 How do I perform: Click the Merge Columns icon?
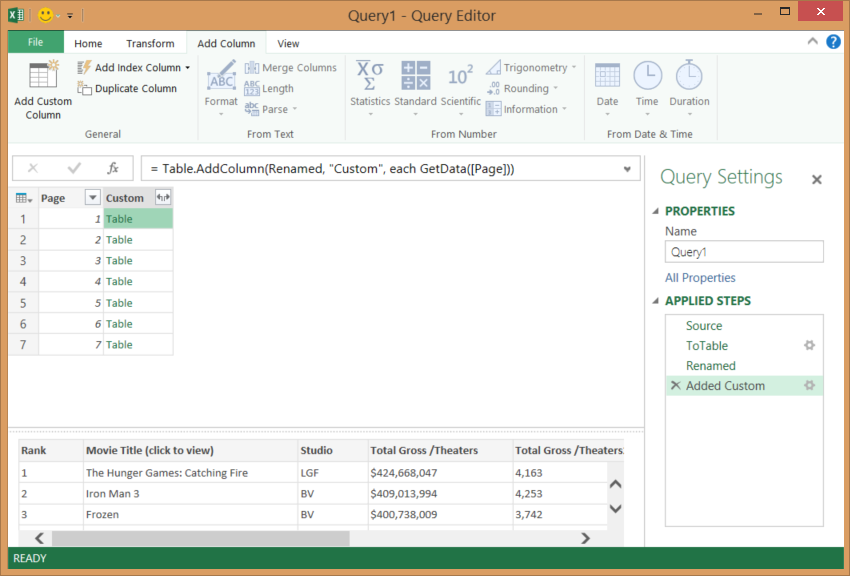pos(252,68)
